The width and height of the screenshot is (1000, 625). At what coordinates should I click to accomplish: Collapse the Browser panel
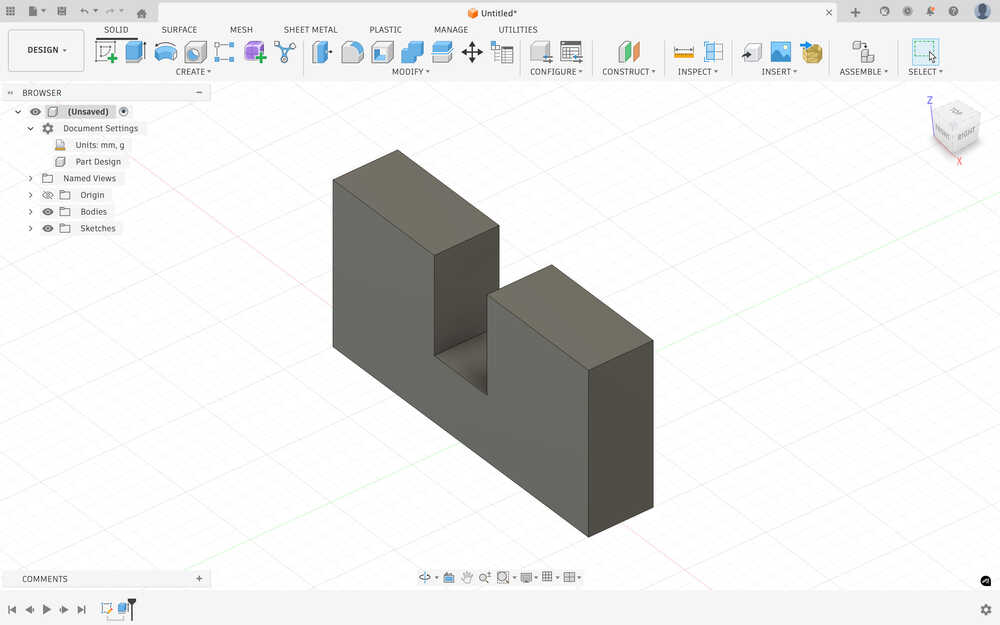point(199,92)
